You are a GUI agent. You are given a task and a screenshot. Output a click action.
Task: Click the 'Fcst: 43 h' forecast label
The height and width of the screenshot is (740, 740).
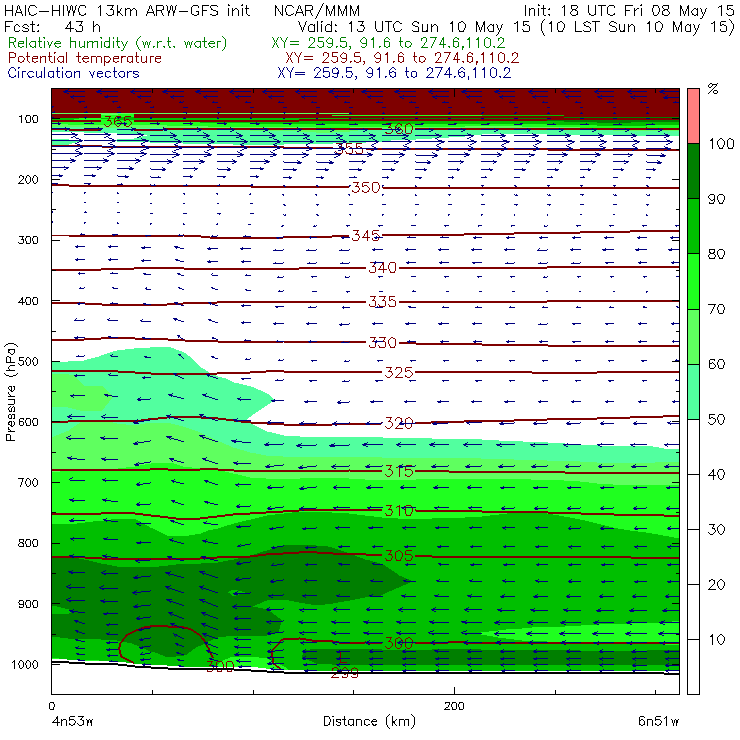pyautogui.click(x=52, y=27)
